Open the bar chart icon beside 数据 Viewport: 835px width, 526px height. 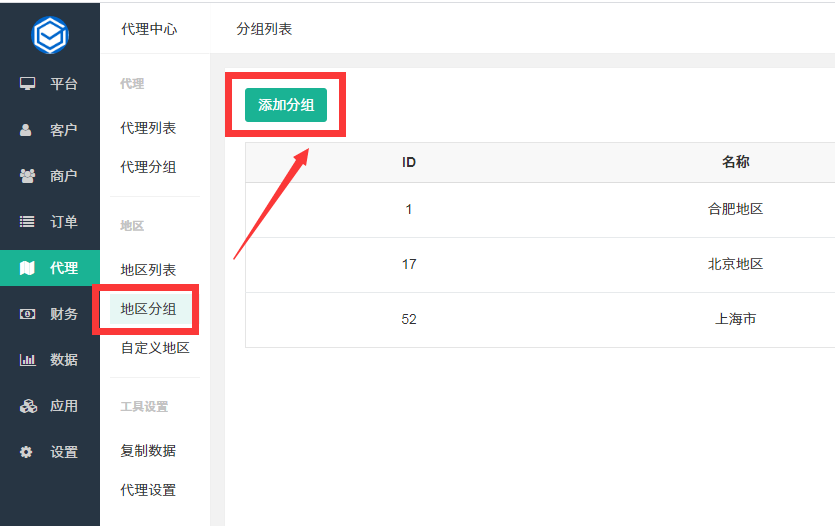27,360
